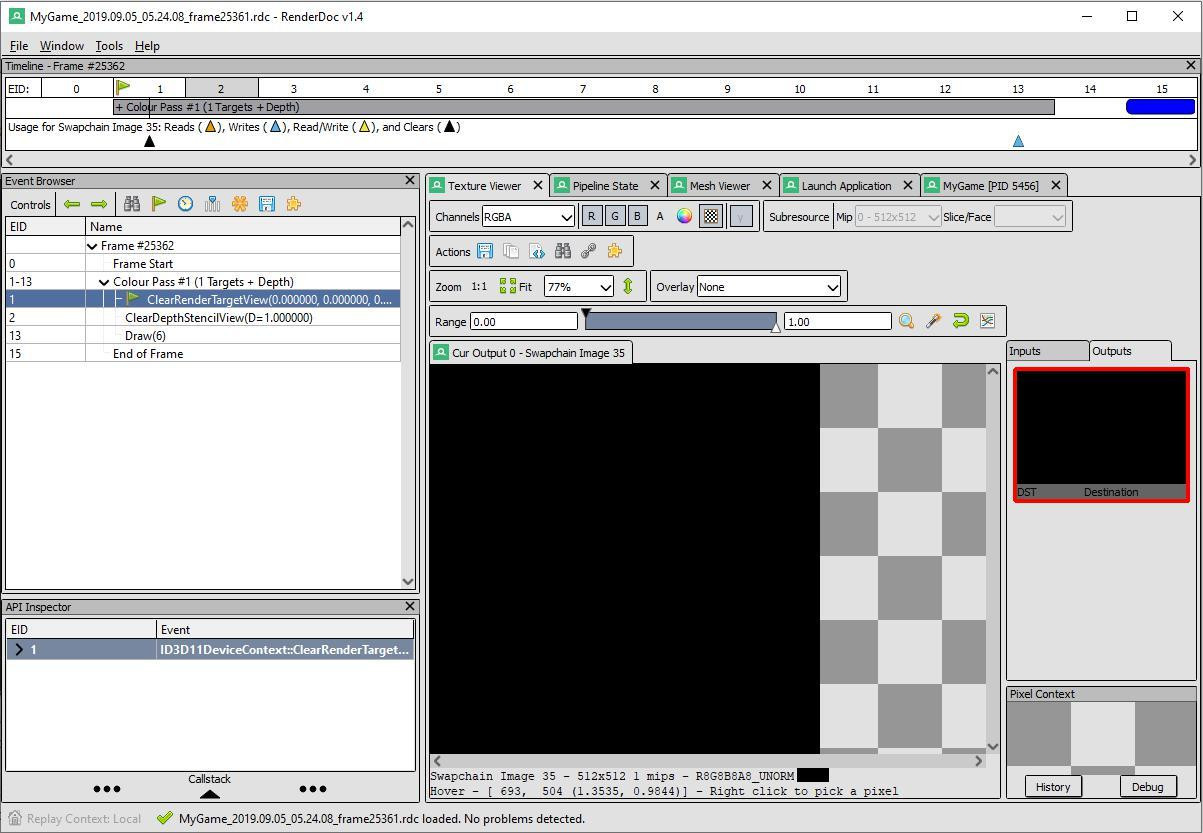Open the File menu

pyautogui.click(x=19, y=46)
